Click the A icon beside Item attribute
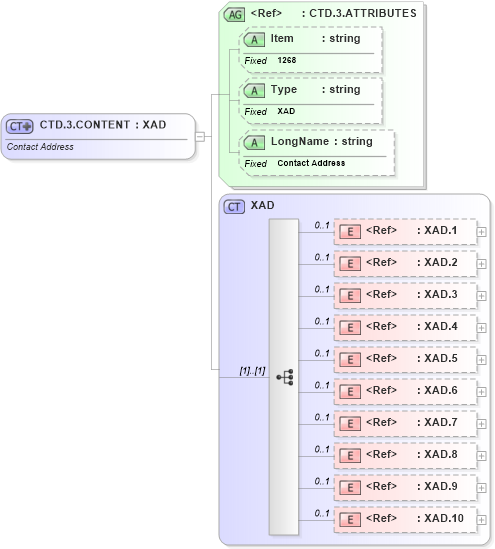The image size is (495, 549). click(254, 40)
